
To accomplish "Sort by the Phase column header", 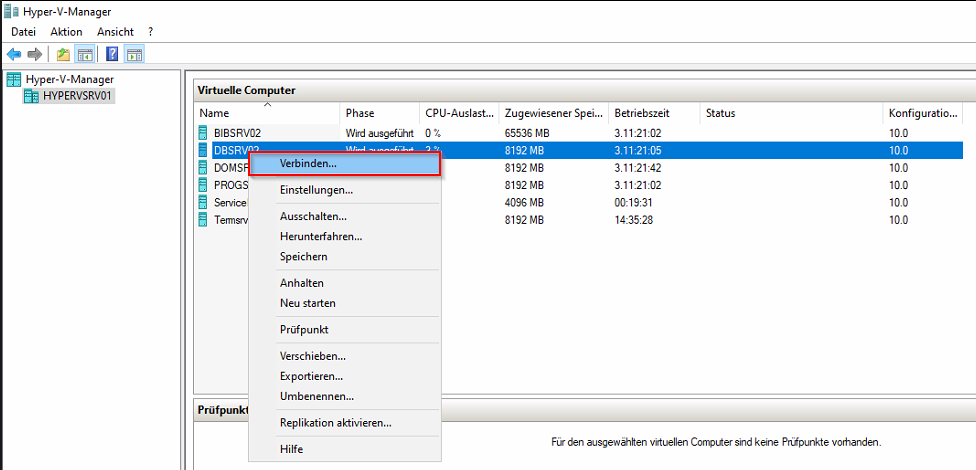I will (x=380, y=113).
